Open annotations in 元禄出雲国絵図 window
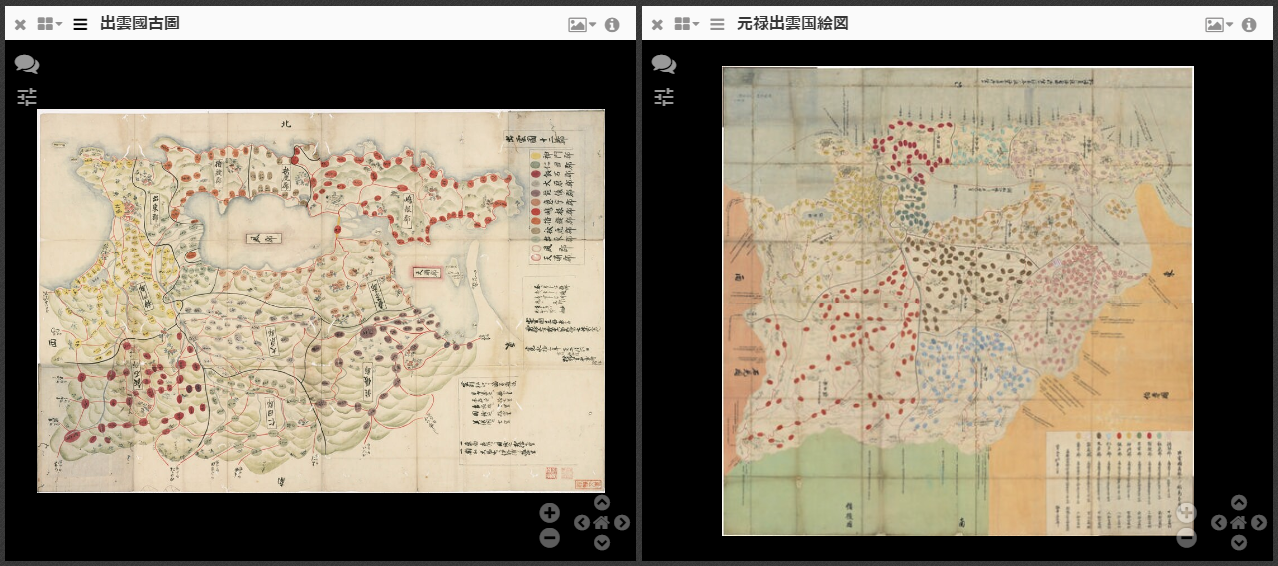1278x566 pixels. point(664,65)
